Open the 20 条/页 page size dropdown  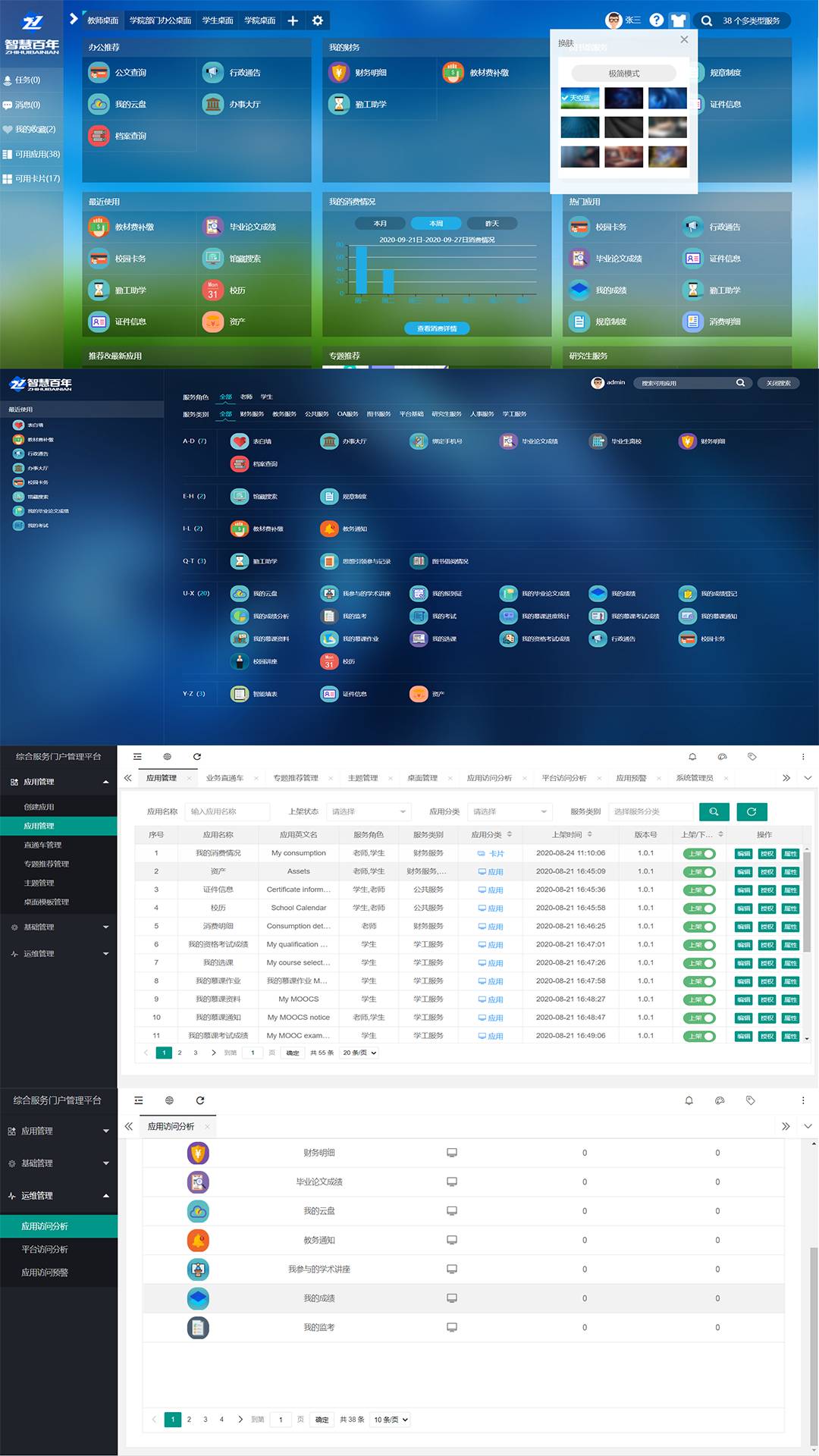(359, 1053)
